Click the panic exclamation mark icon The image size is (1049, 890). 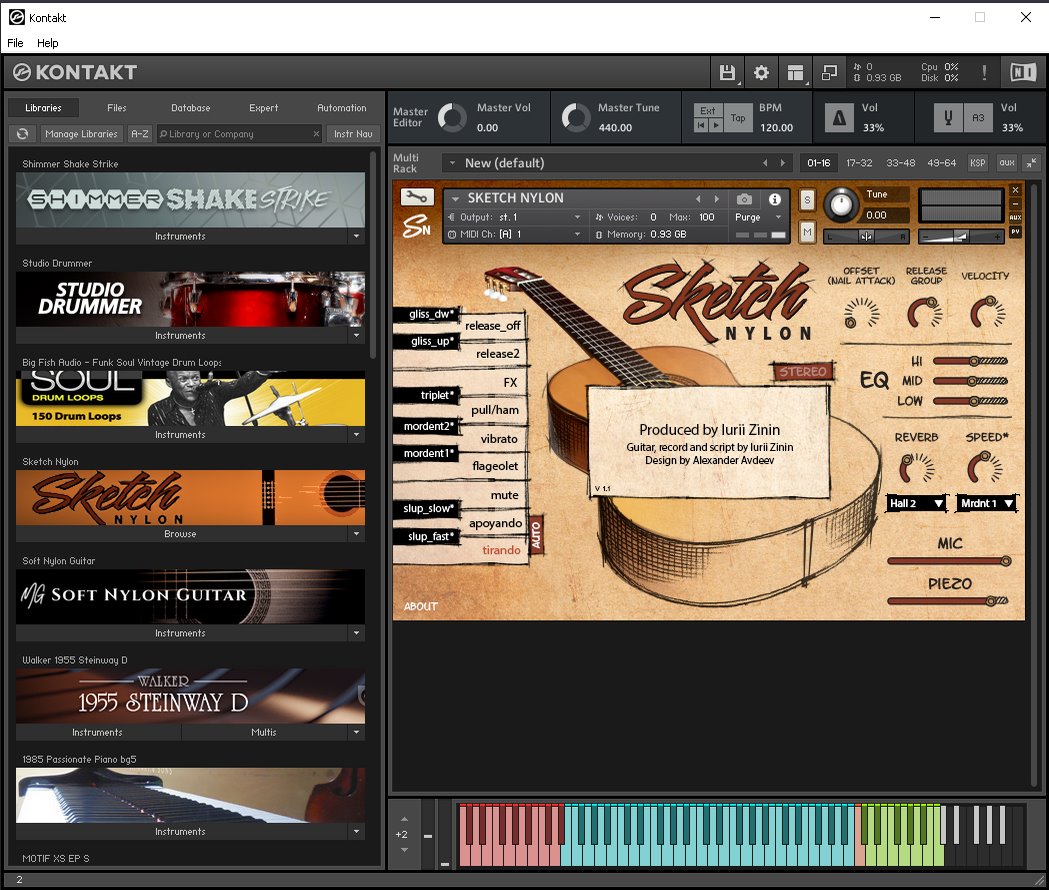tap(984, 72)
